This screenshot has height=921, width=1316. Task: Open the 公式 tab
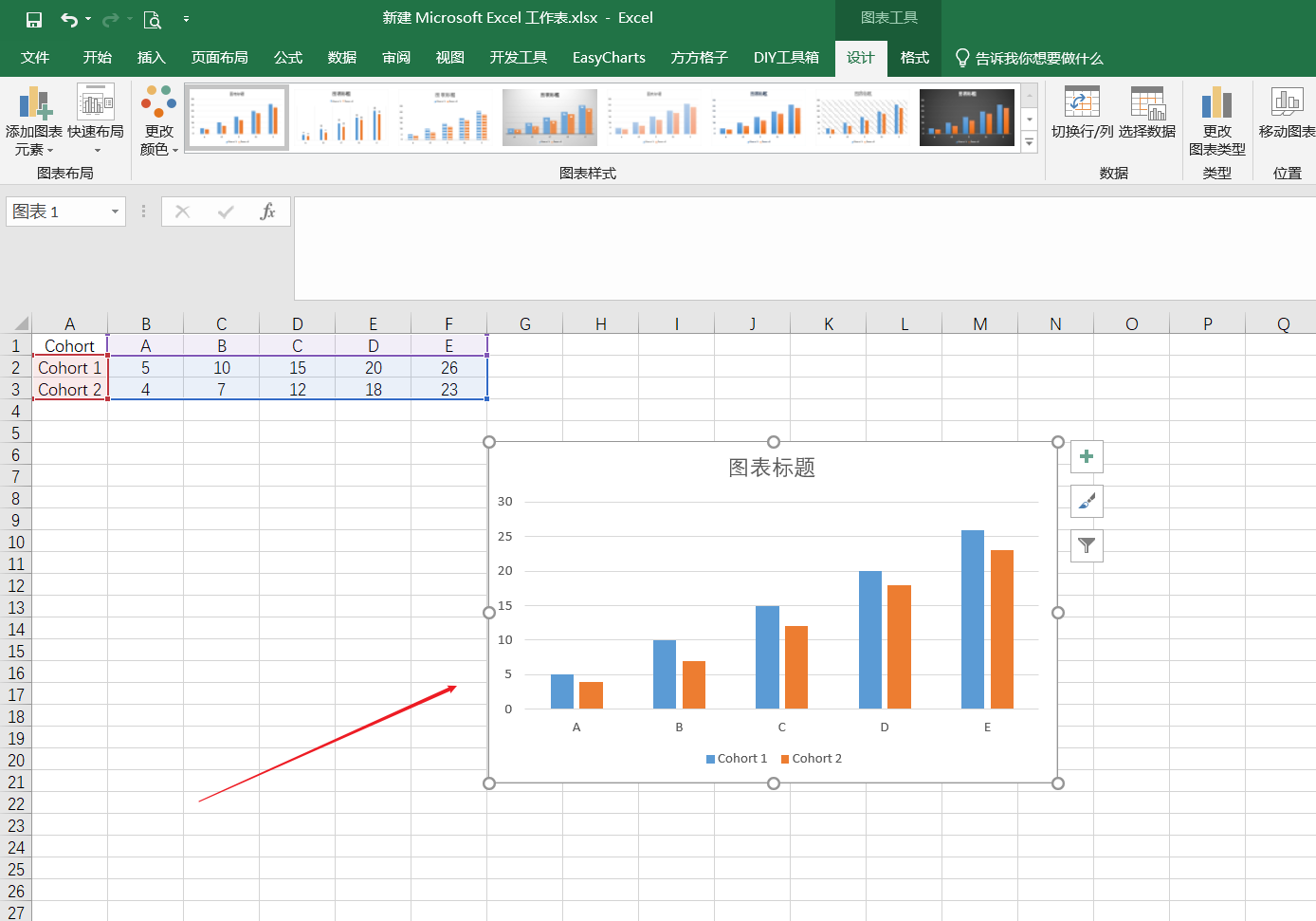(x=288, y=58)
